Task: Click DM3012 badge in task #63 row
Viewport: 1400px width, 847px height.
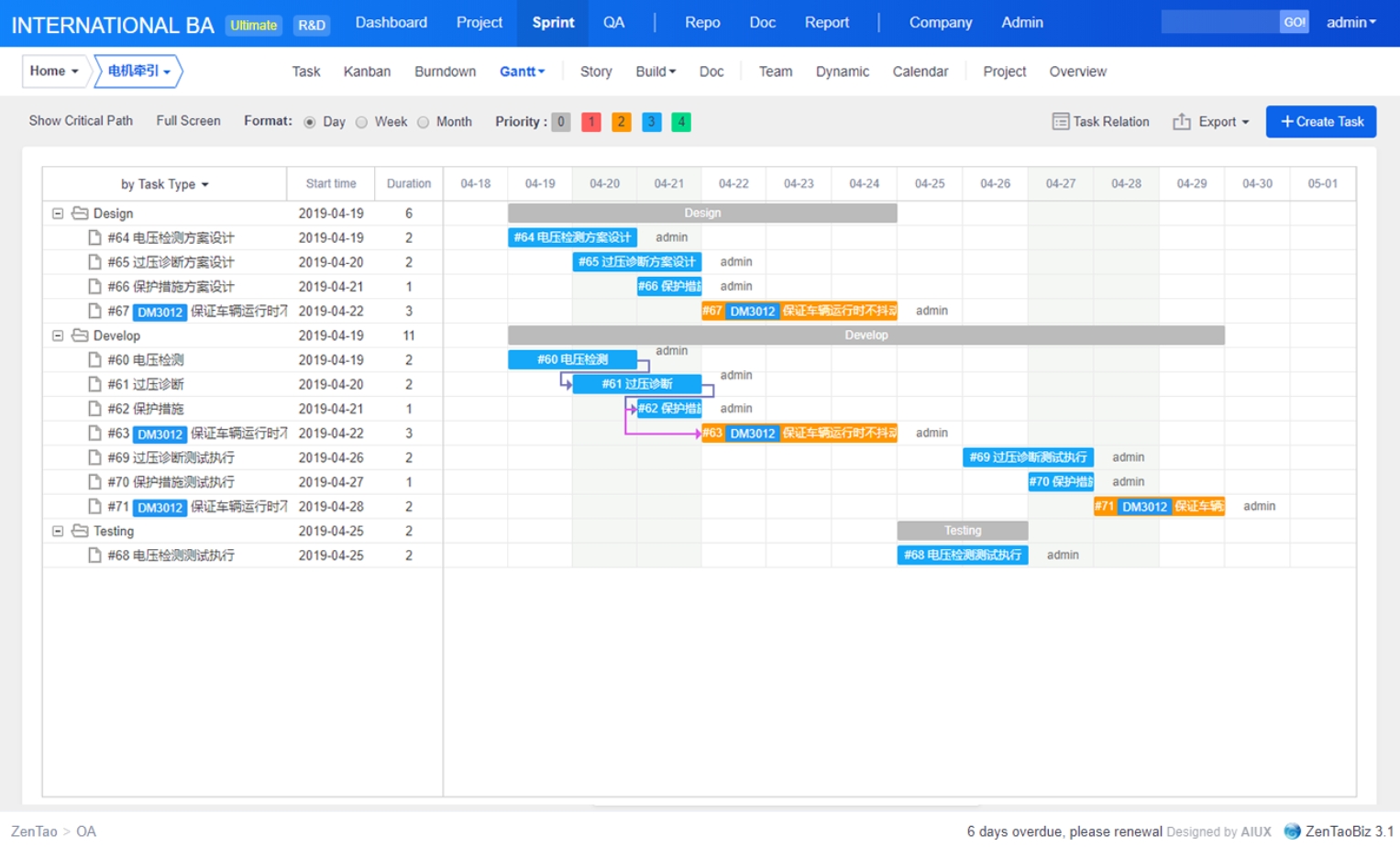Action: (160, 434)
